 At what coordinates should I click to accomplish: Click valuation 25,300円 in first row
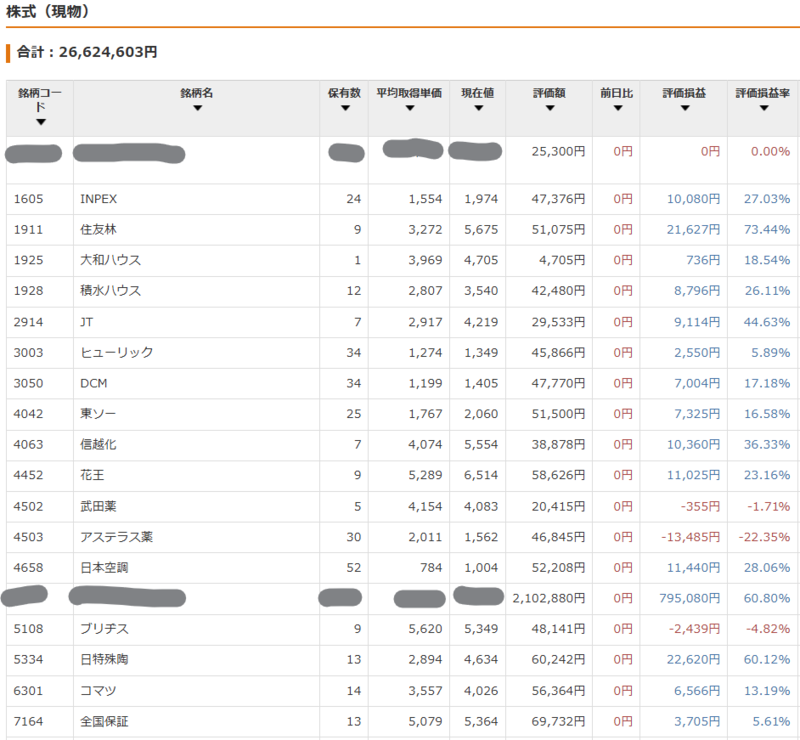558,152
